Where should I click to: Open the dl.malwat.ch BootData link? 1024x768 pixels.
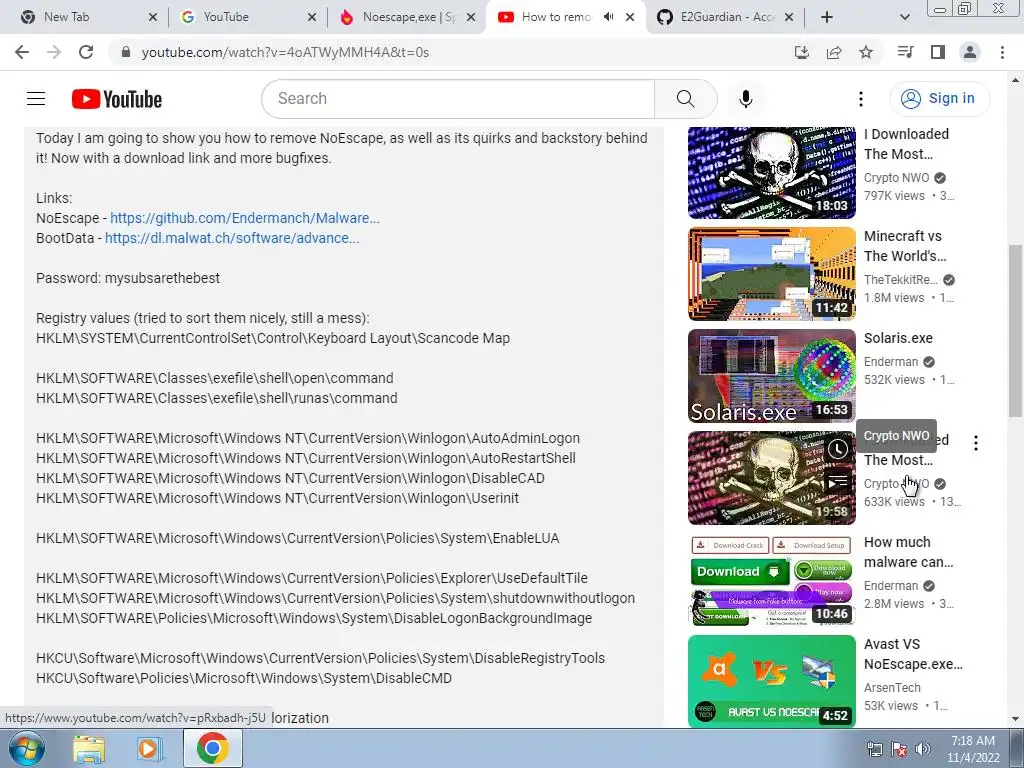[x=232, y=238]
